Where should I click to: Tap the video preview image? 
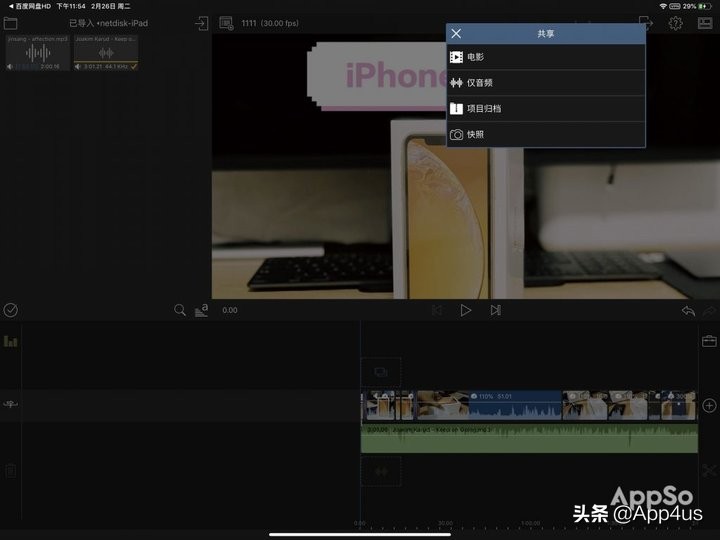[466, 166]
